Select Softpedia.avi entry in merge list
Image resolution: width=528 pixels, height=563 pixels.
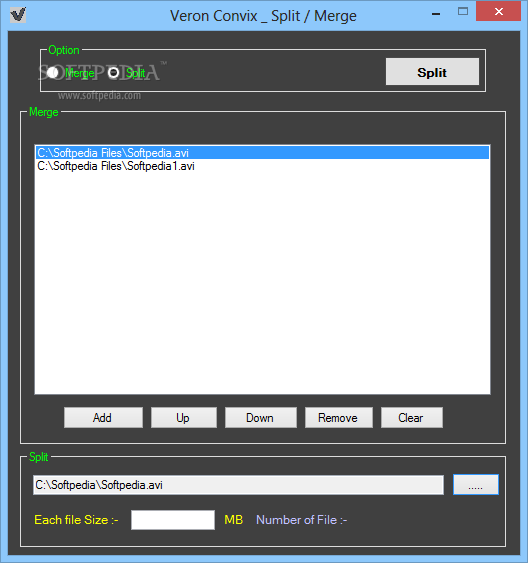262,153
